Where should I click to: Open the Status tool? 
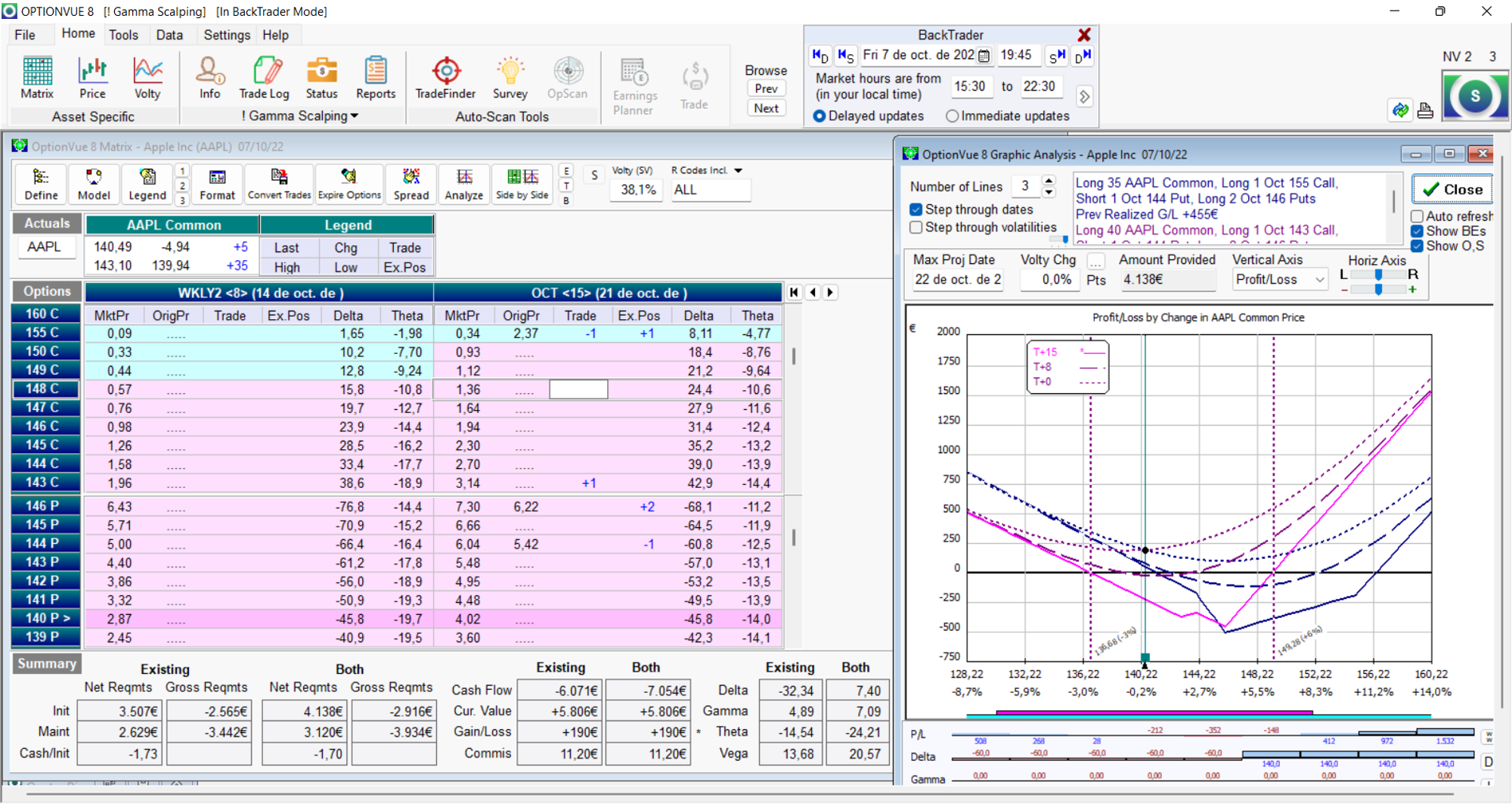321,78
